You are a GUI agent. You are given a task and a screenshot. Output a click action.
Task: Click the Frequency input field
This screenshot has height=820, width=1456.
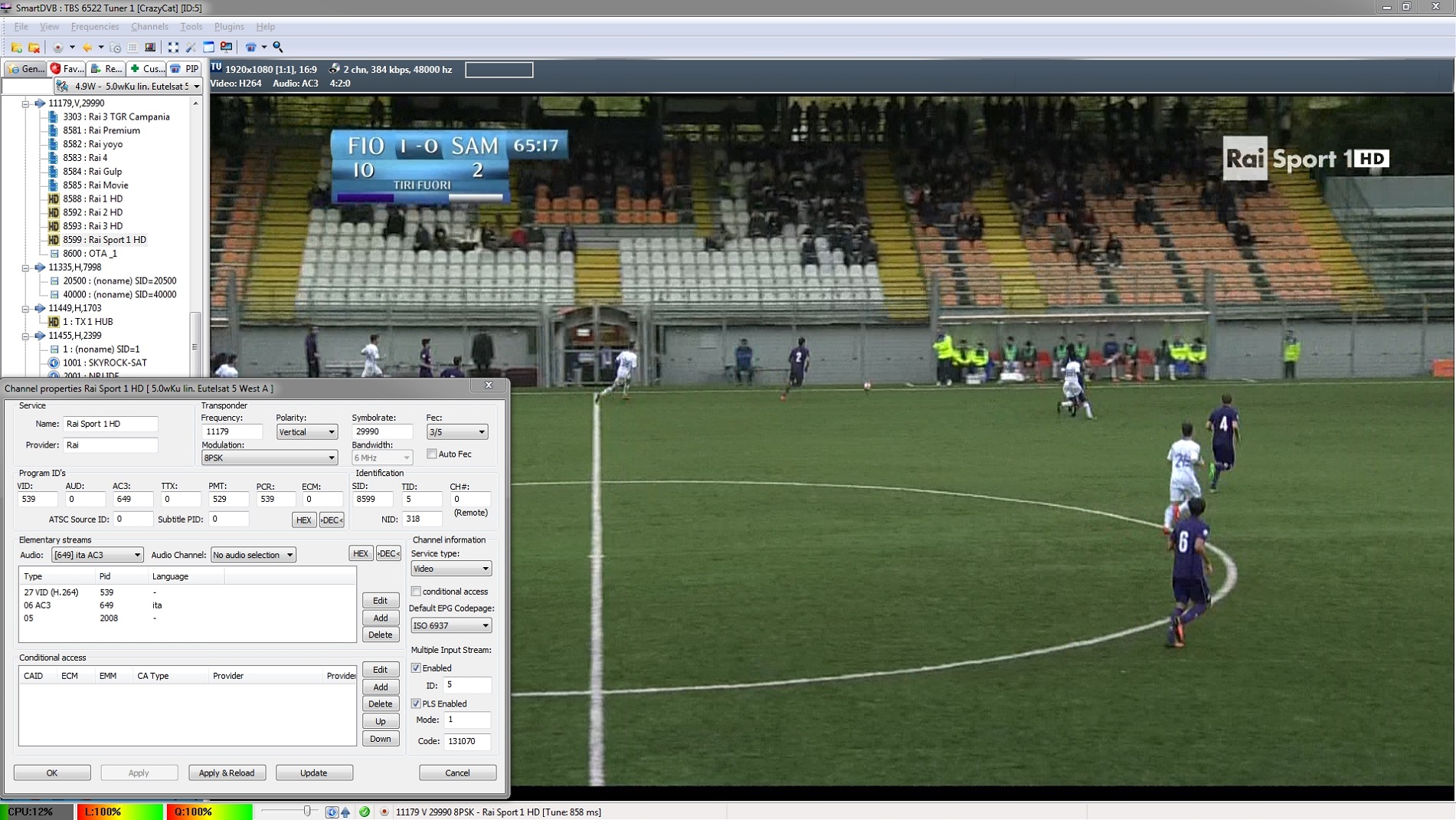[232, 432]
